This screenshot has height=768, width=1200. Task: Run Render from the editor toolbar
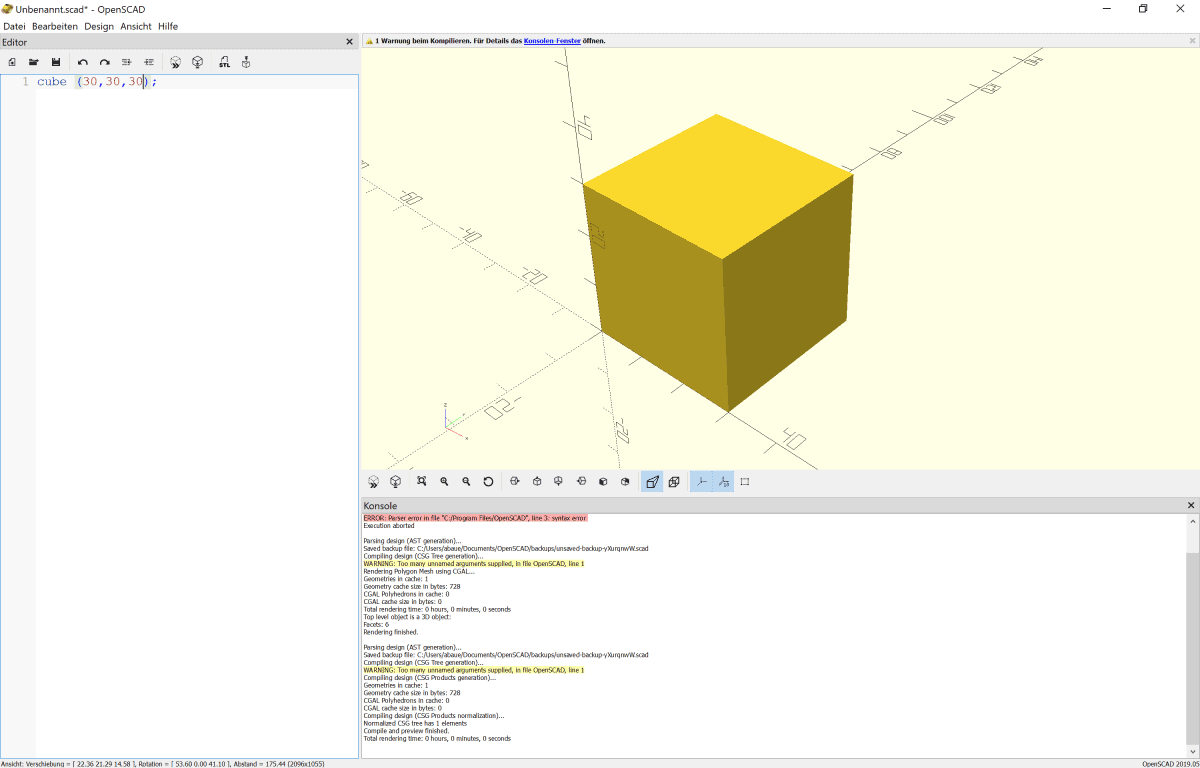coord(198,62)
